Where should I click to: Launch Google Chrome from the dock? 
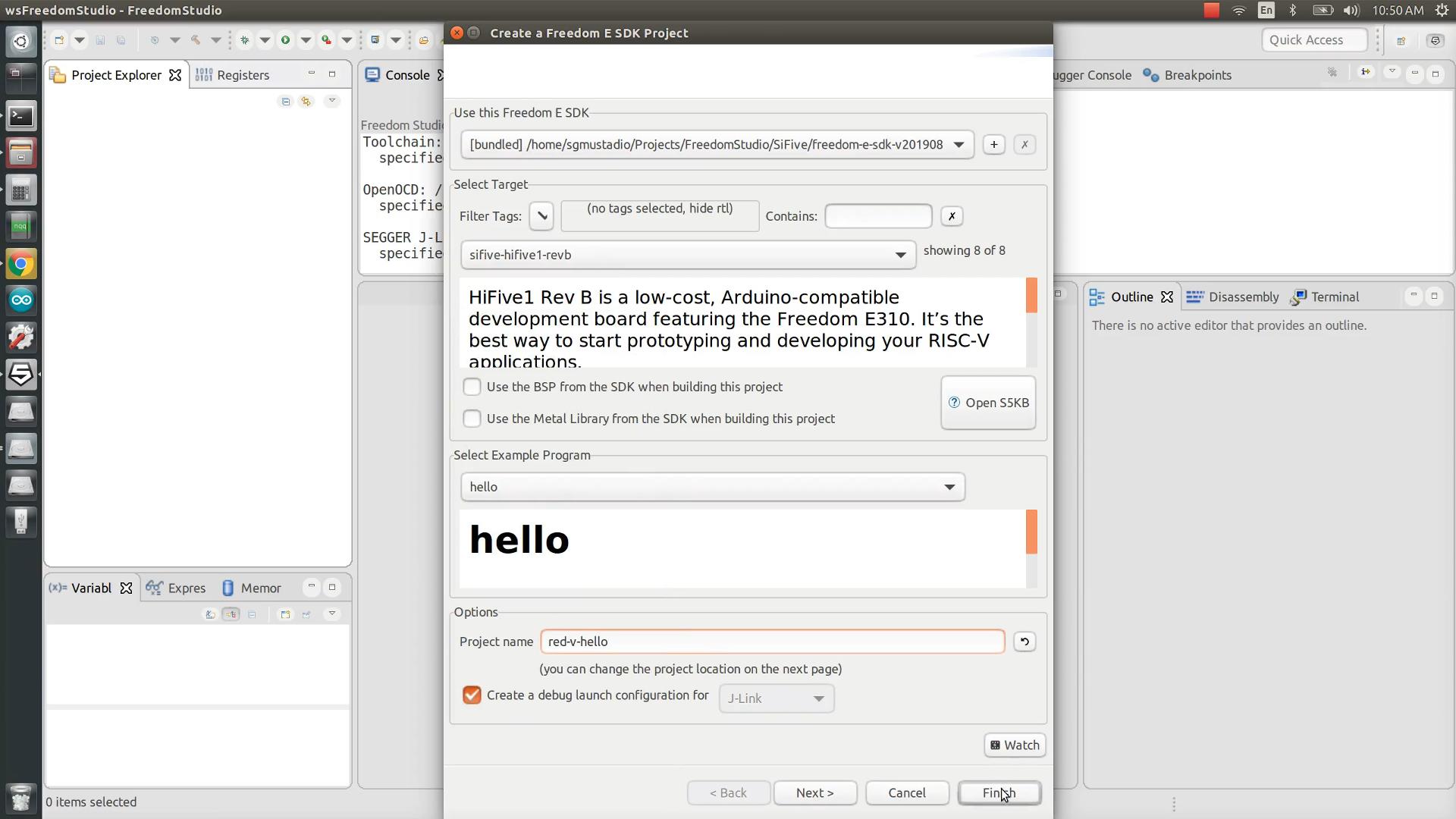tap(21, 264)
